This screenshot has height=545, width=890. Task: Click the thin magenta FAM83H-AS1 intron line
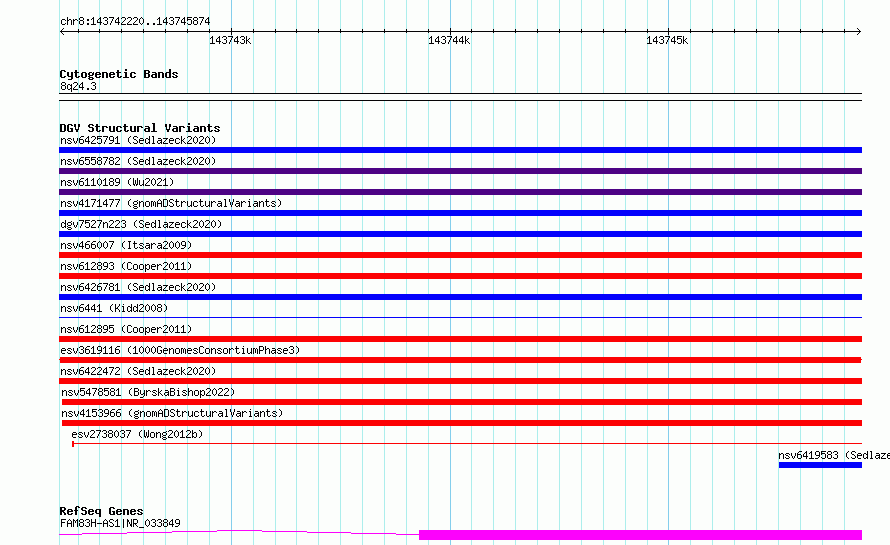pyautogui.click(x=239, y=532)
